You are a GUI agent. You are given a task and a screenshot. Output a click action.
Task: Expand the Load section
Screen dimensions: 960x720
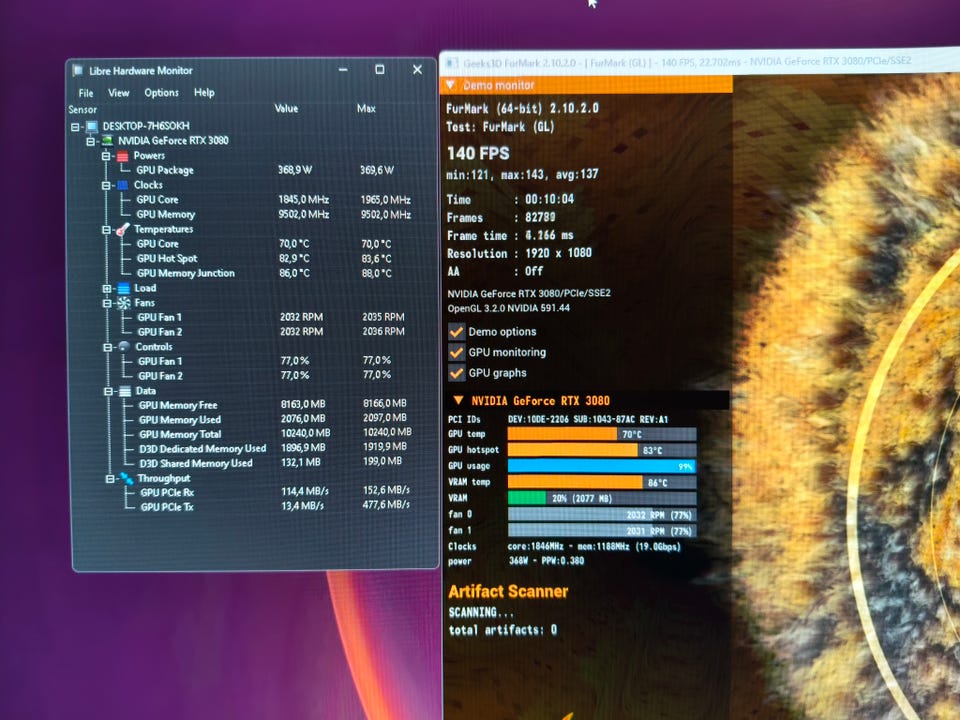(x=107, y=289)
